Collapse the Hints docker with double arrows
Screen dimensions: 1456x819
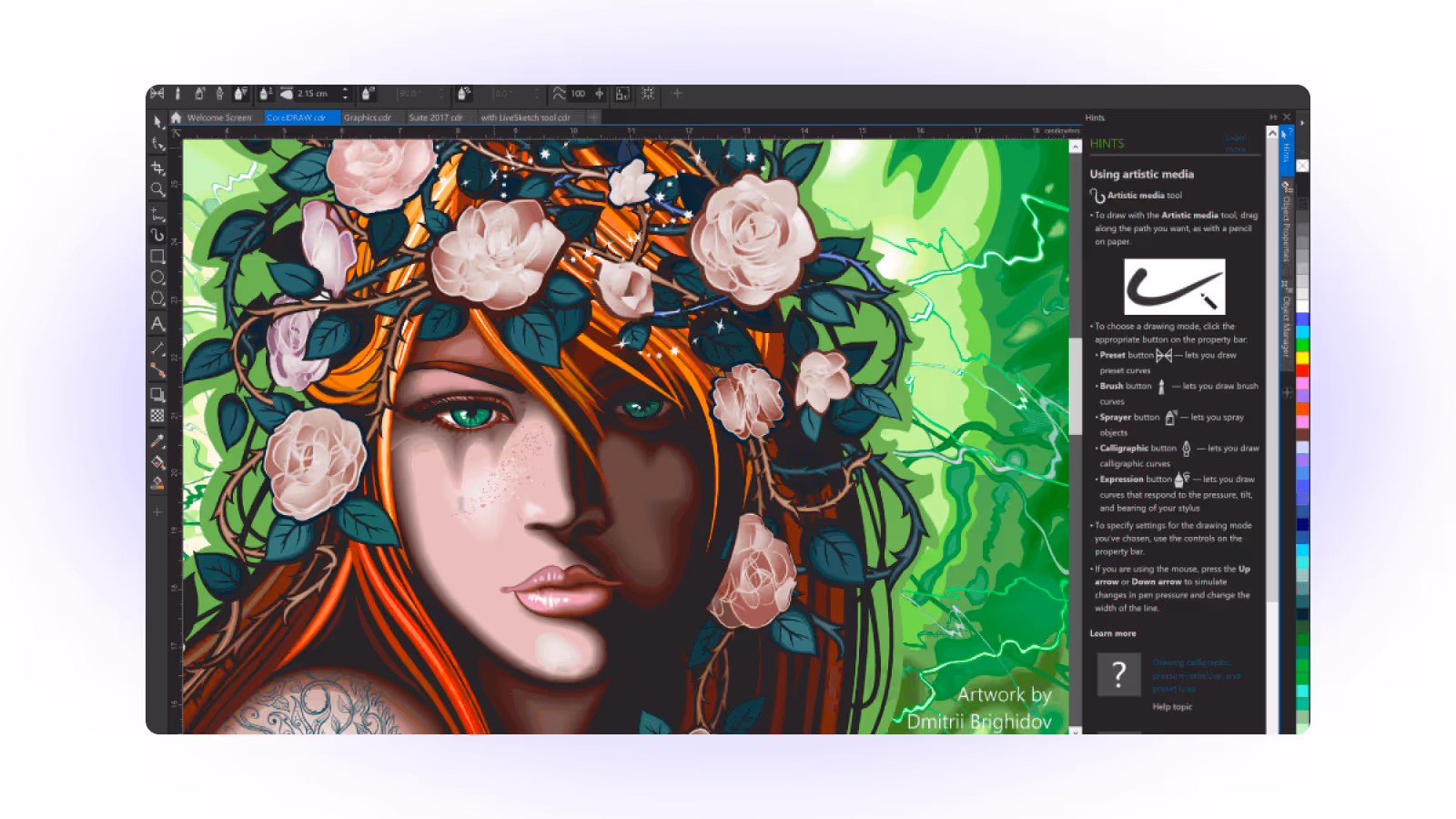[x=1273, y=117]
